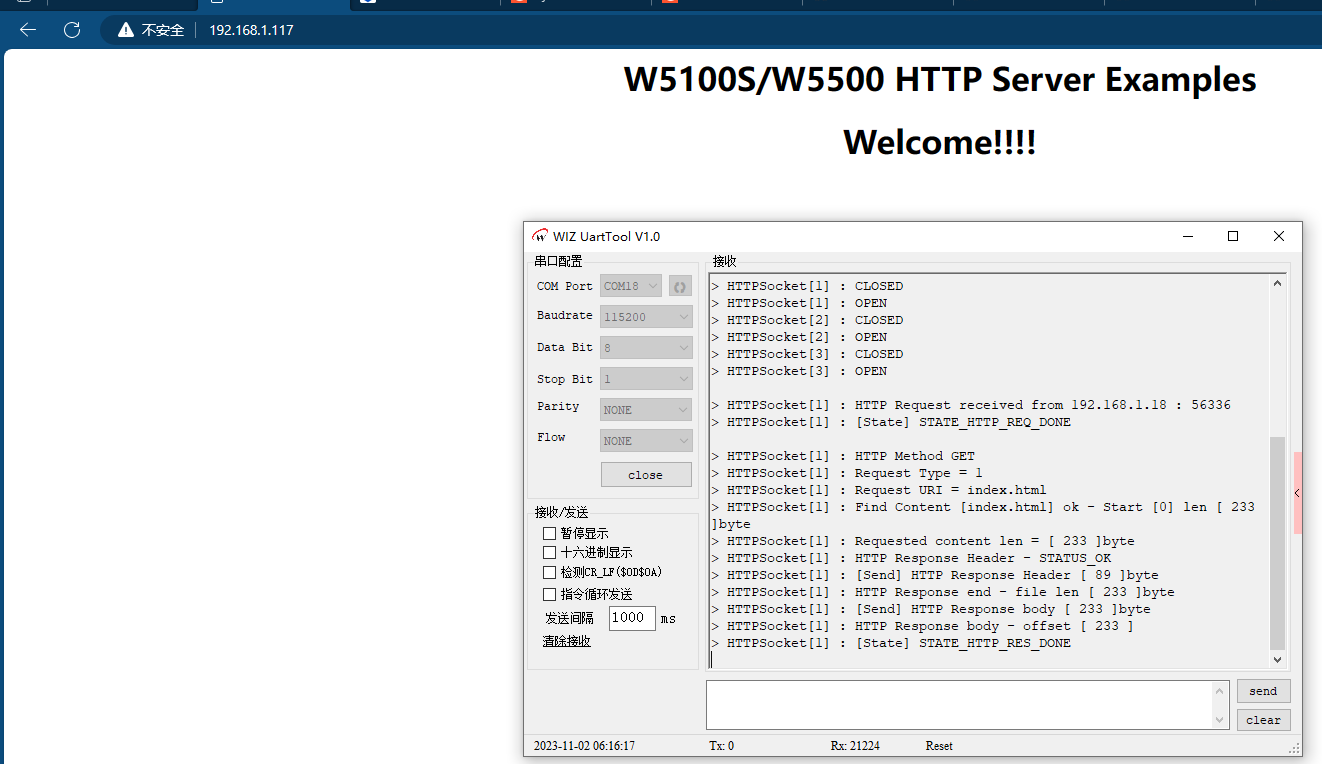Toggle the 检测CR_LF($0D$0A) checkbox

[x=549, y=573]
